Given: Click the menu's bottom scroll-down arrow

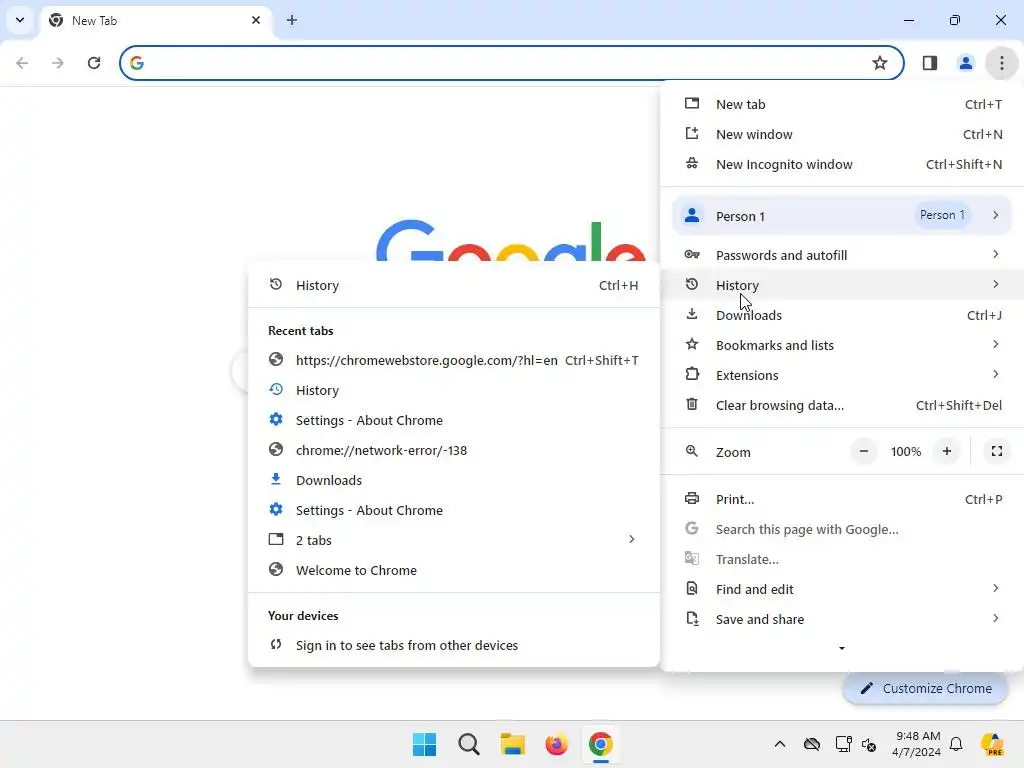Looking at the screenshot, I should tap(842, 648).
